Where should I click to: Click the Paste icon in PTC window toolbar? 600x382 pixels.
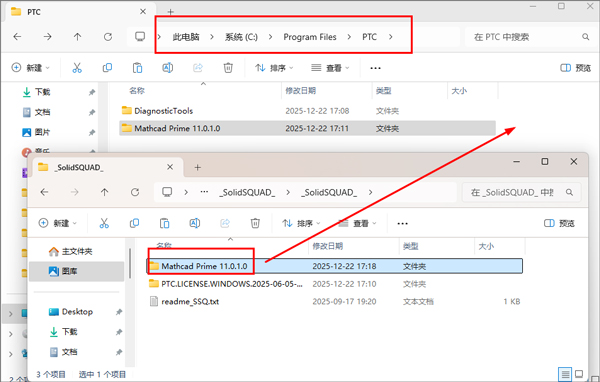tap(137, 68)
